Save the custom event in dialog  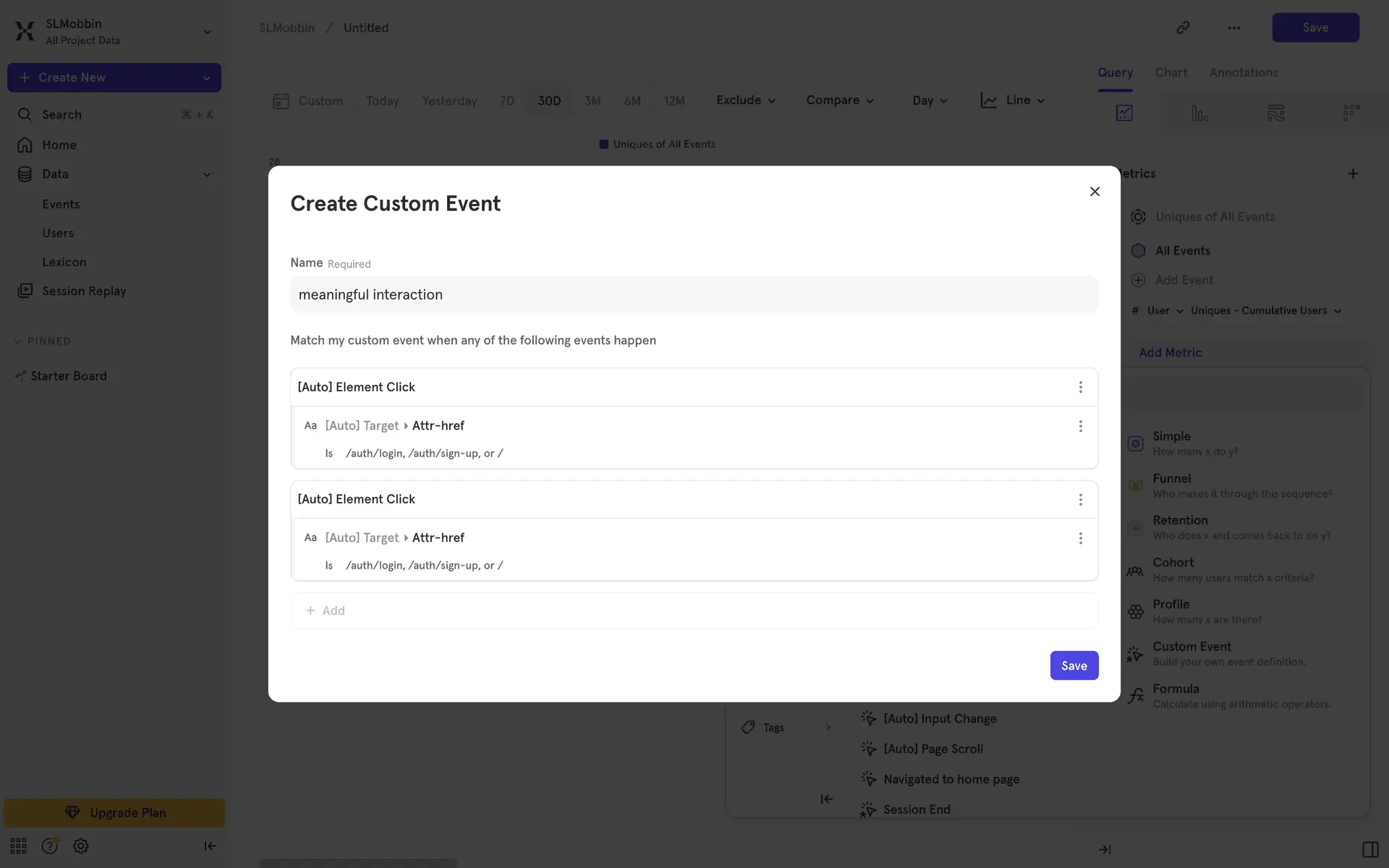click(1074, 665)
